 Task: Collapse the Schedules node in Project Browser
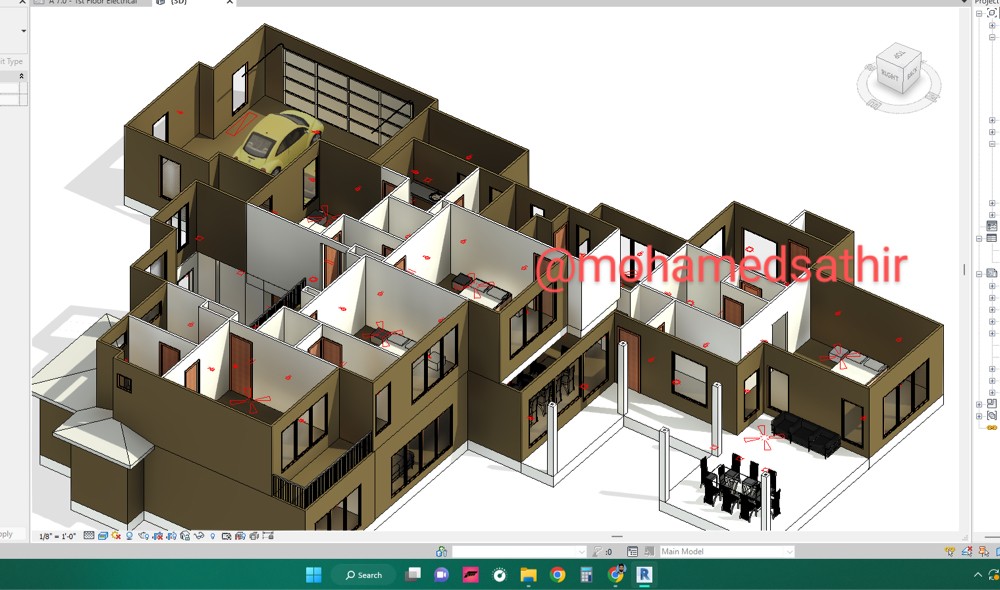click(979, 239)
